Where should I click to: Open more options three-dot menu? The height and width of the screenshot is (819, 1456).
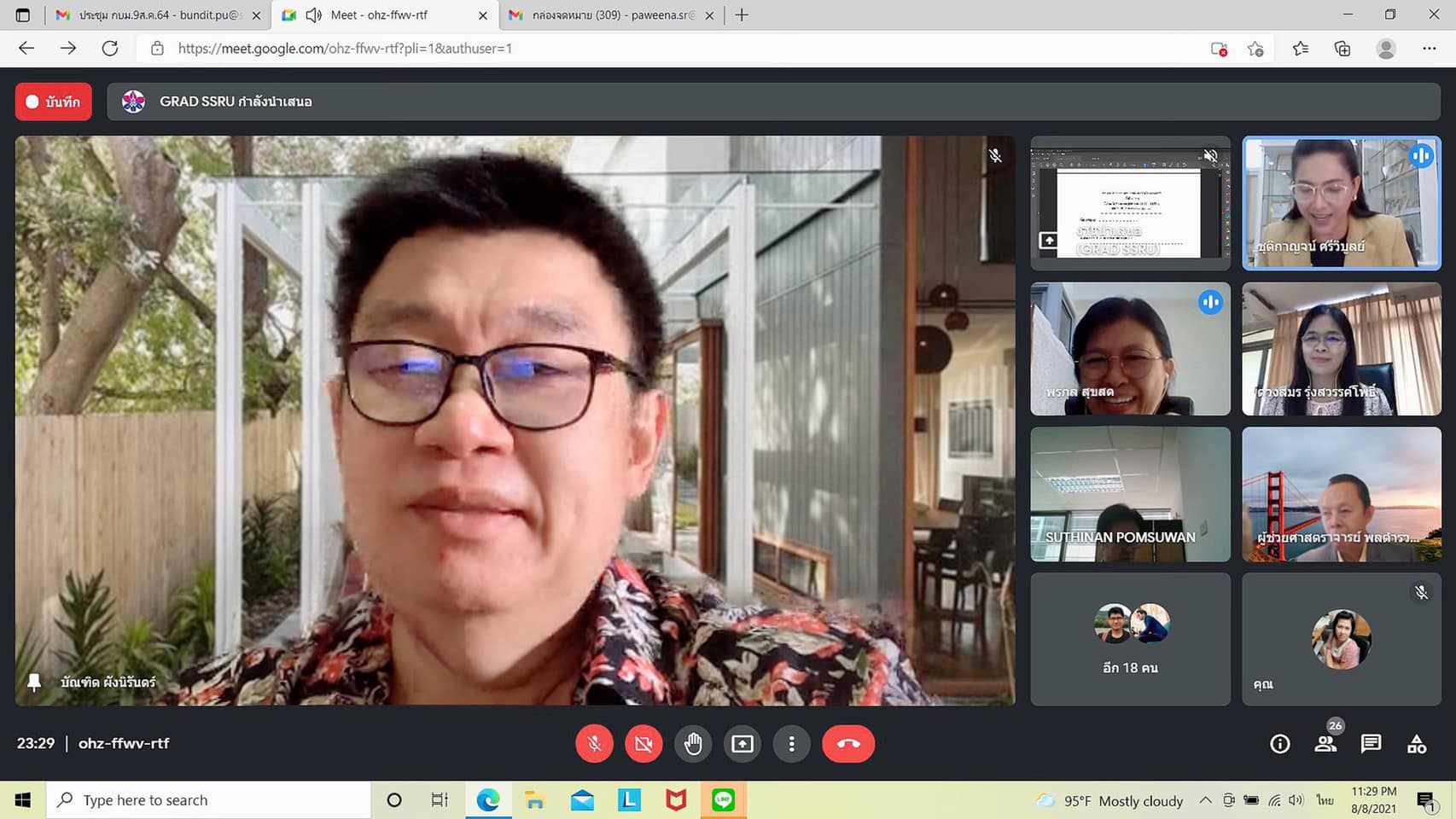(x=791, y=744)
